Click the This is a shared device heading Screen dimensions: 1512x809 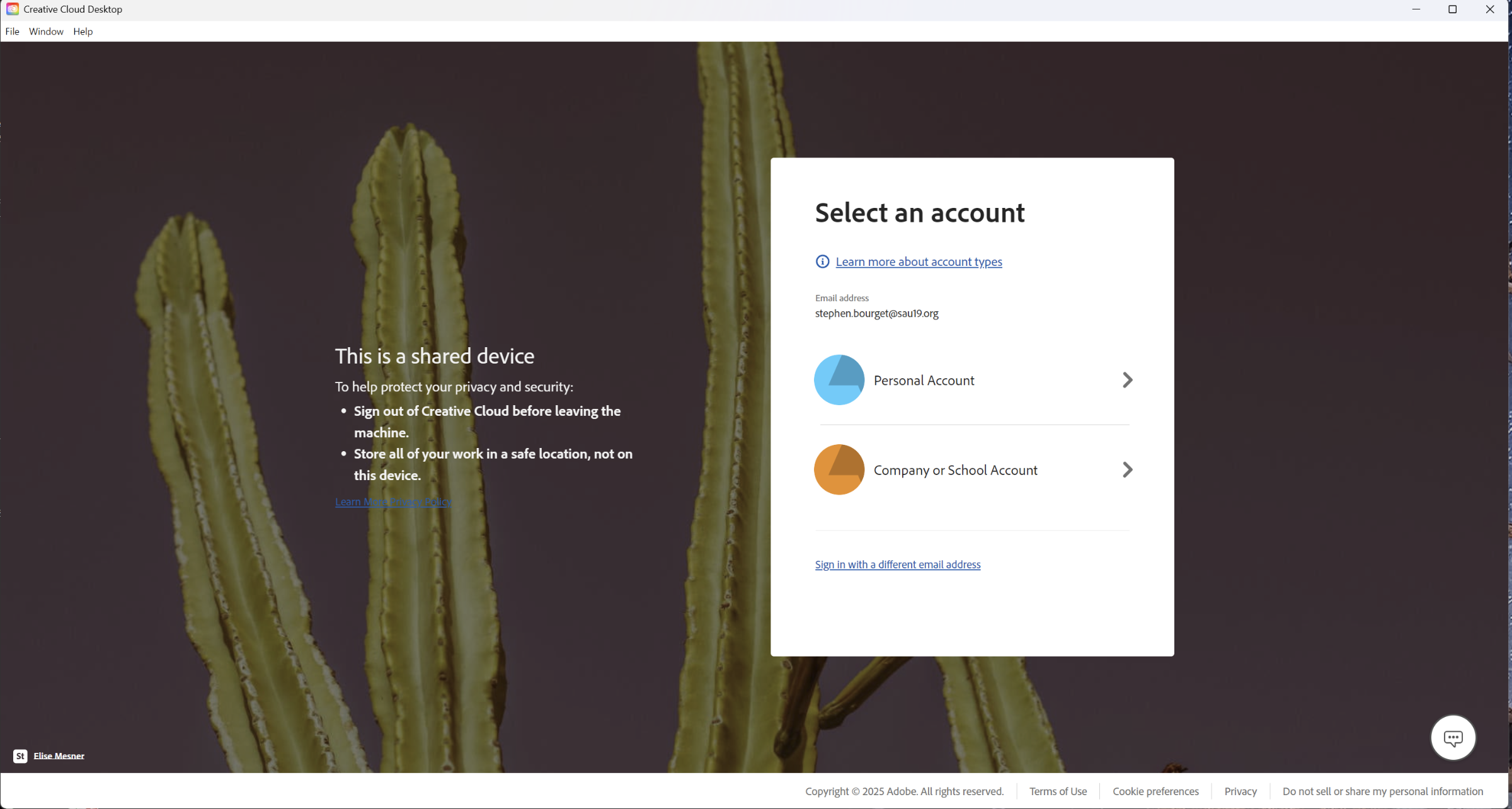click(434, 356)
